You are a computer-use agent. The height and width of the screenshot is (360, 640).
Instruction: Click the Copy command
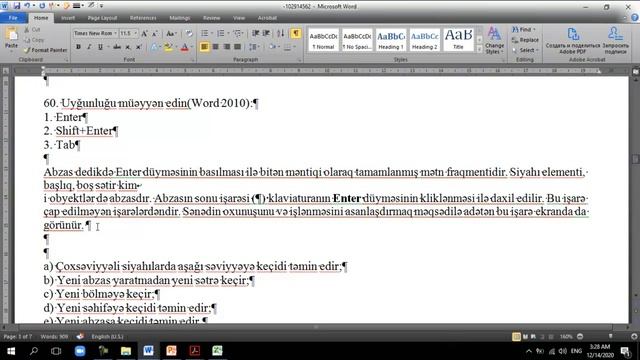click(34, 40)
